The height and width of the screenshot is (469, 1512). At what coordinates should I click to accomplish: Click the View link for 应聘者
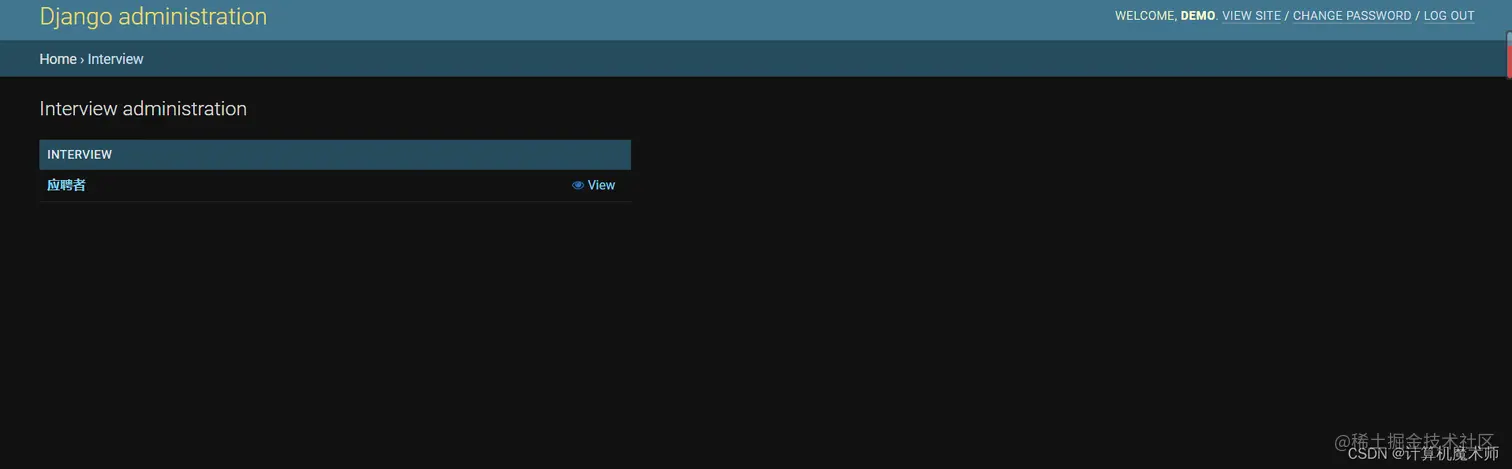601,185
